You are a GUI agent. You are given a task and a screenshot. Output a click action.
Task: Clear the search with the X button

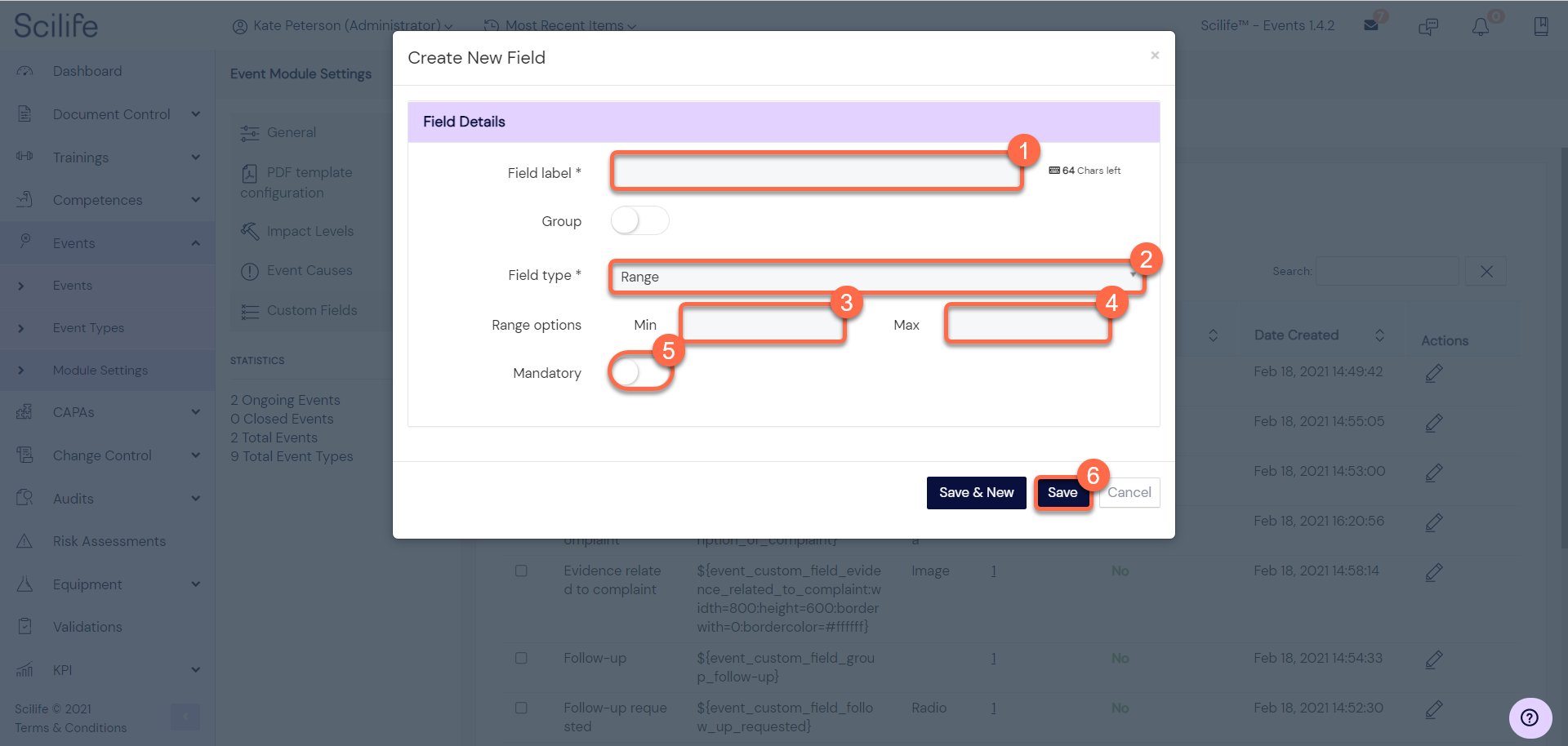(1486, 271)
